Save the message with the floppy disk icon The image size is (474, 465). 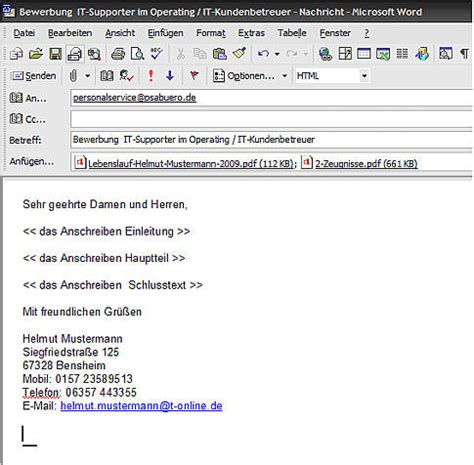click(55, 54)
